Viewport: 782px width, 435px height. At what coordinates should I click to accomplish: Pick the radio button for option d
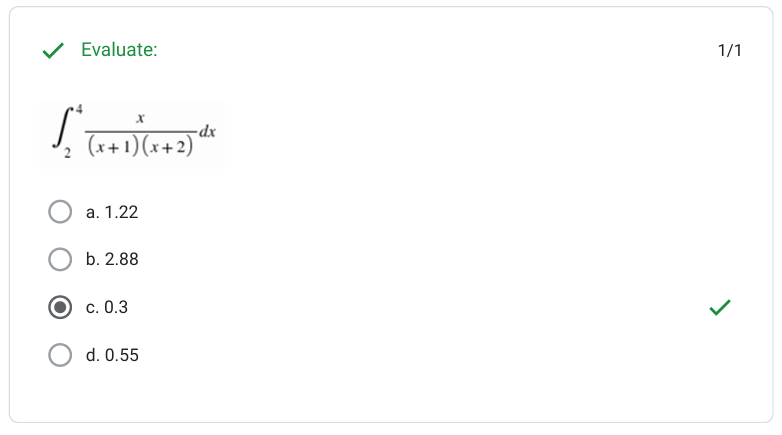click(60, 355)
